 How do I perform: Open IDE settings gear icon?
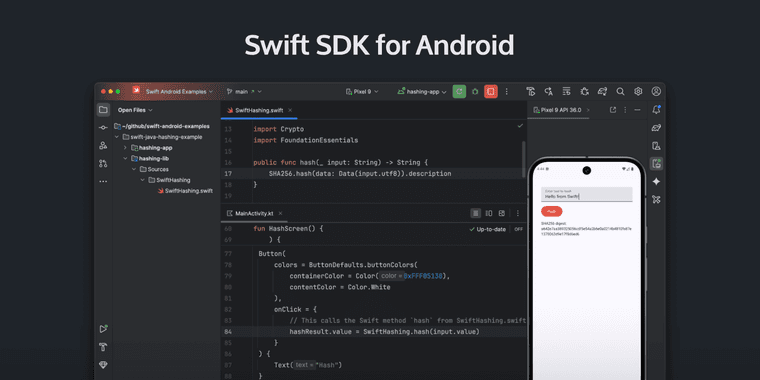click(x=638, y=91)
